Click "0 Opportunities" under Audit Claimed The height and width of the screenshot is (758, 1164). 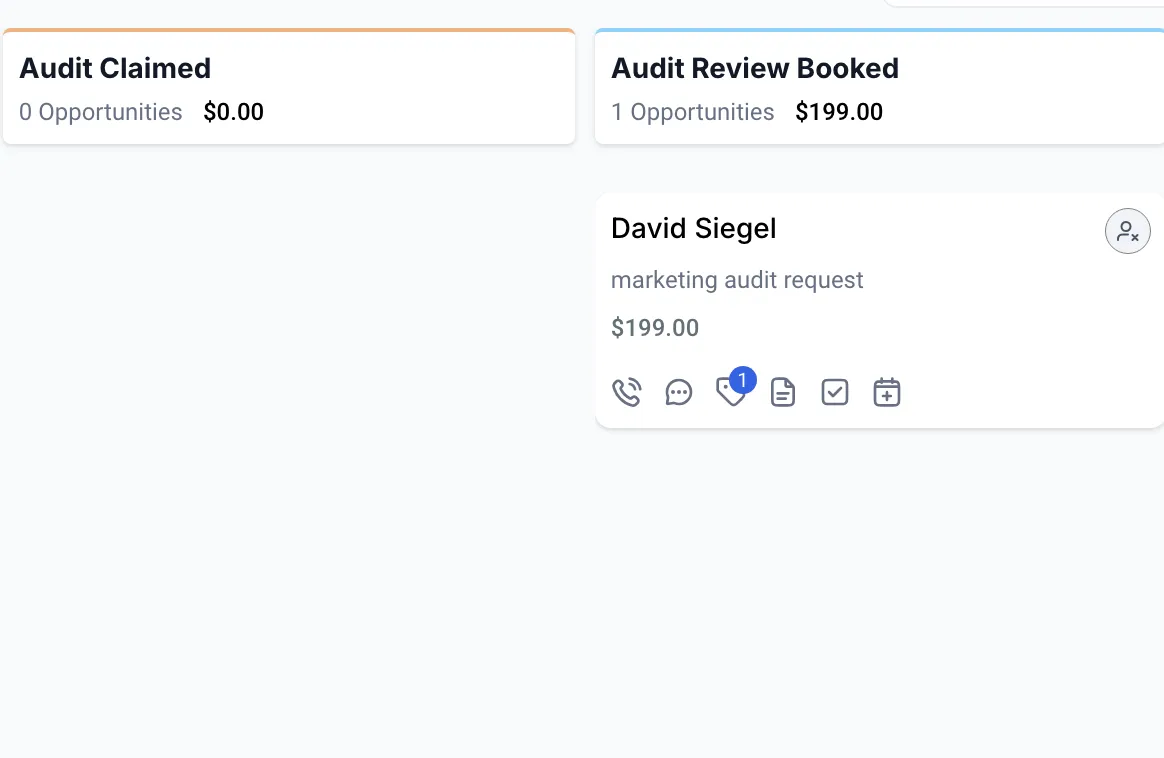tap(101, 112)
